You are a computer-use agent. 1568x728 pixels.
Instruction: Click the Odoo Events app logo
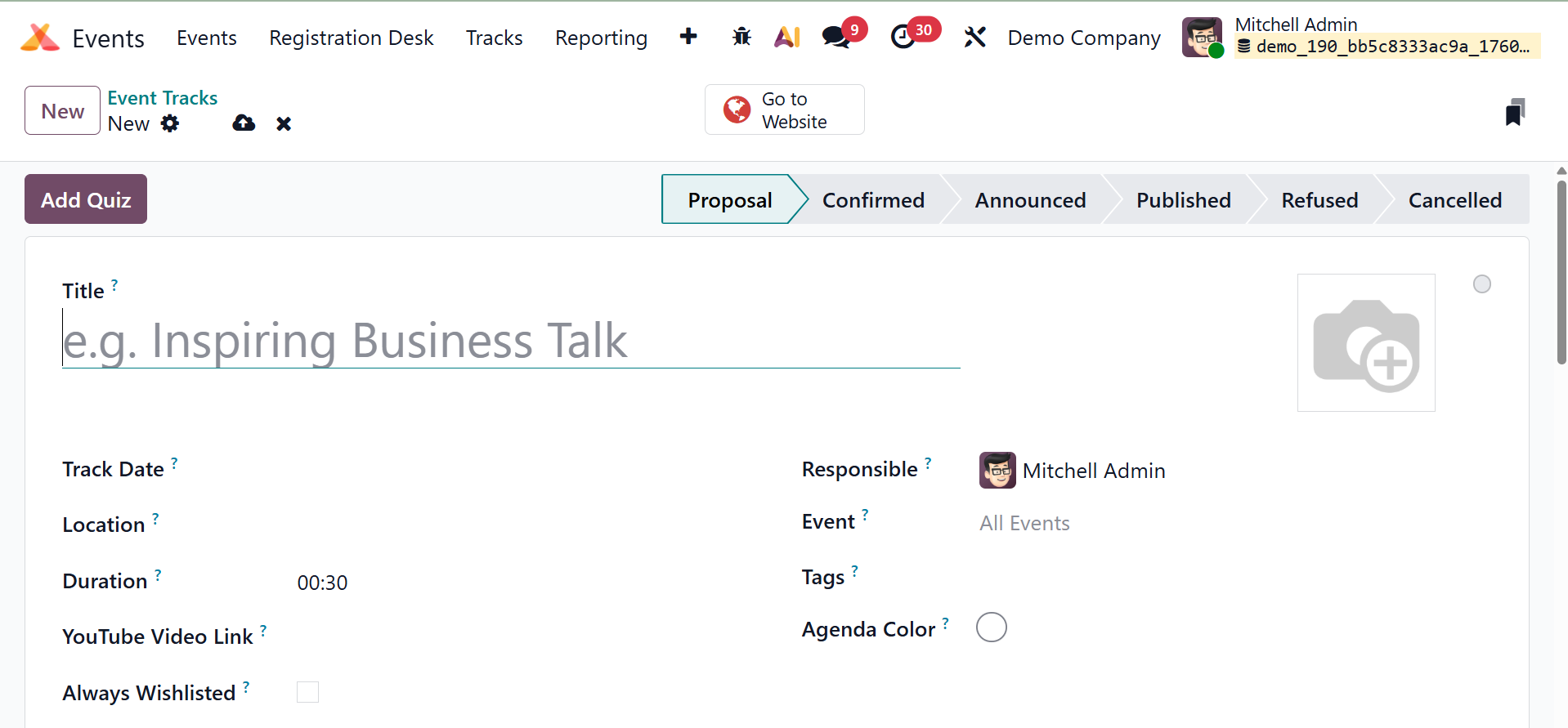click(x=40, y=38)
